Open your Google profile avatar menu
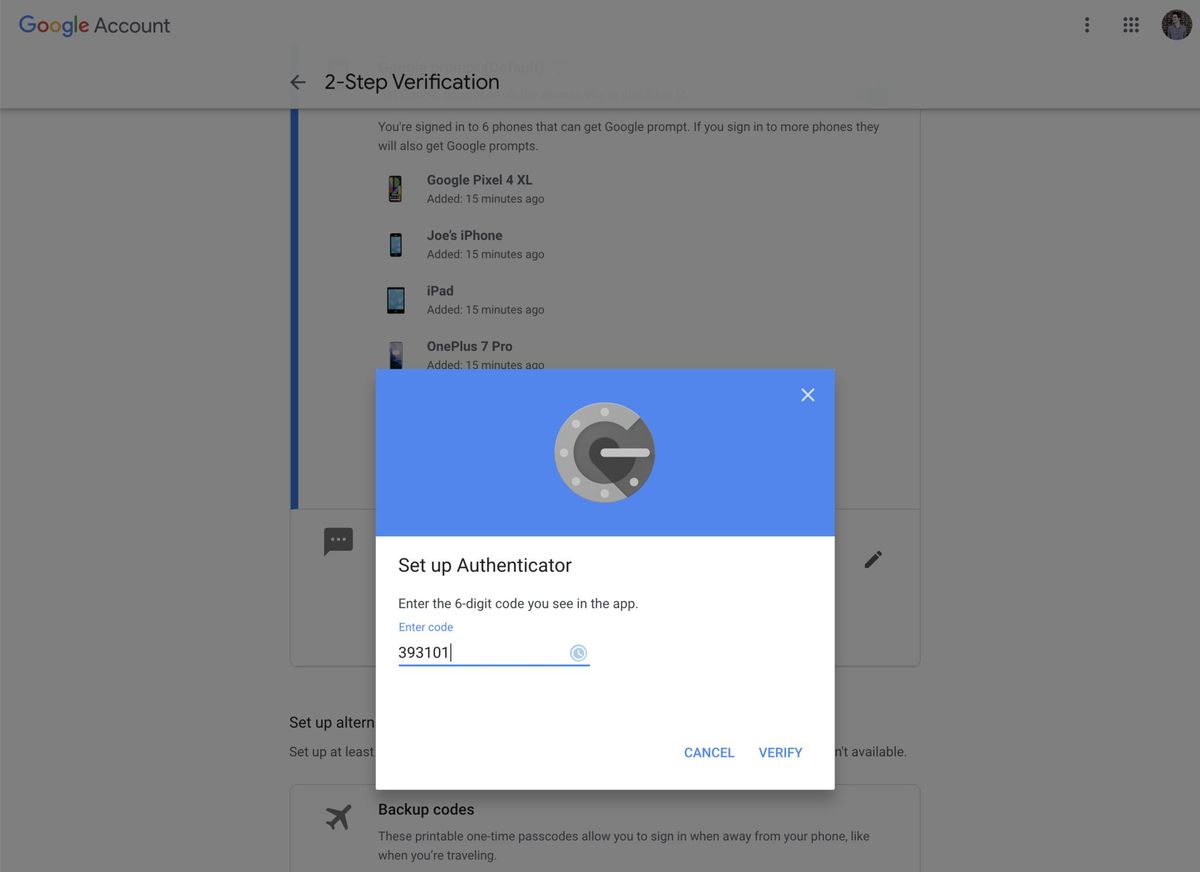This screenshot has height=872, width=1200. [1176, 24]
